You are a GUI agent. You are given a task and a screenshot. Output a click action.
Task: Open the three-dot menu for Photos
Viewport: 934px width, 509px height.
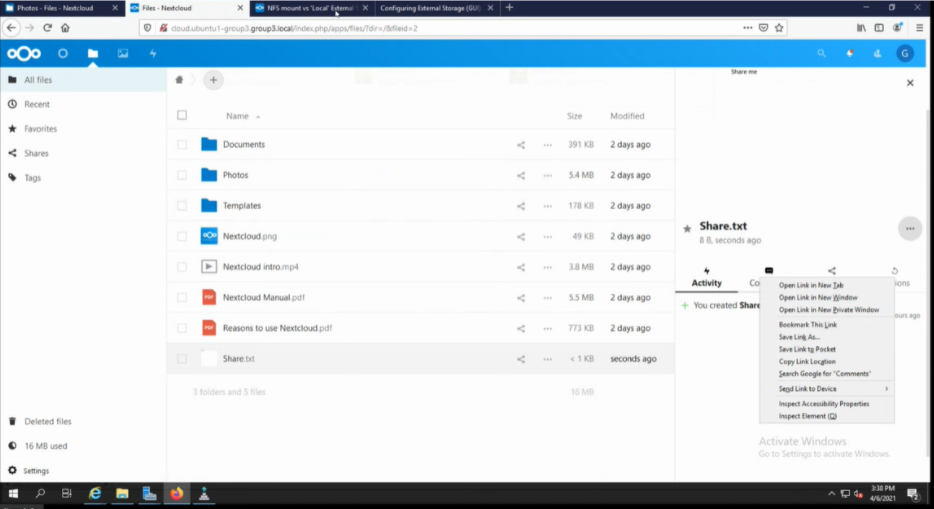point(547,176)
